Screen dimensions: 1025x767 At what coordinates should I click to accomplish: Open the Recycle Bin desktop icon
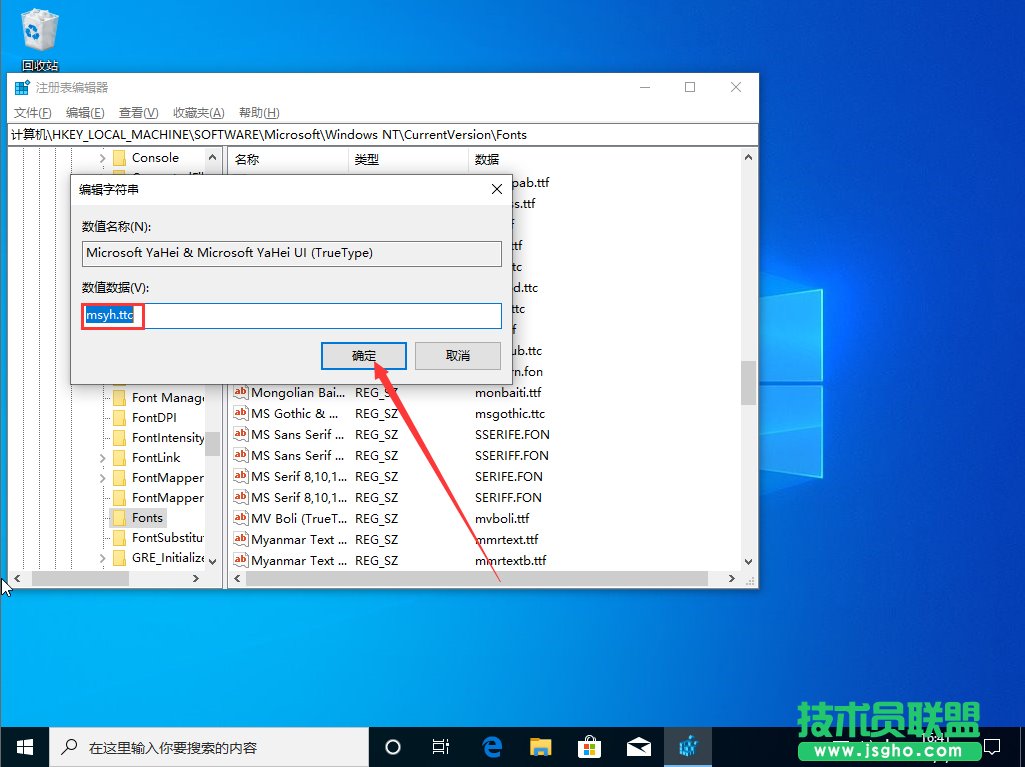pyautogui.click(x=39, y=30)
